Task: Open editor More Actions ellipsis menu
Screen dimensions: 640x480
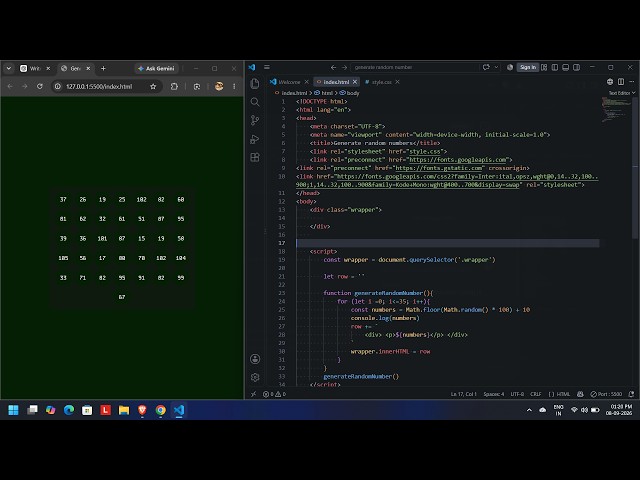Action: click(x=632, y=82)
